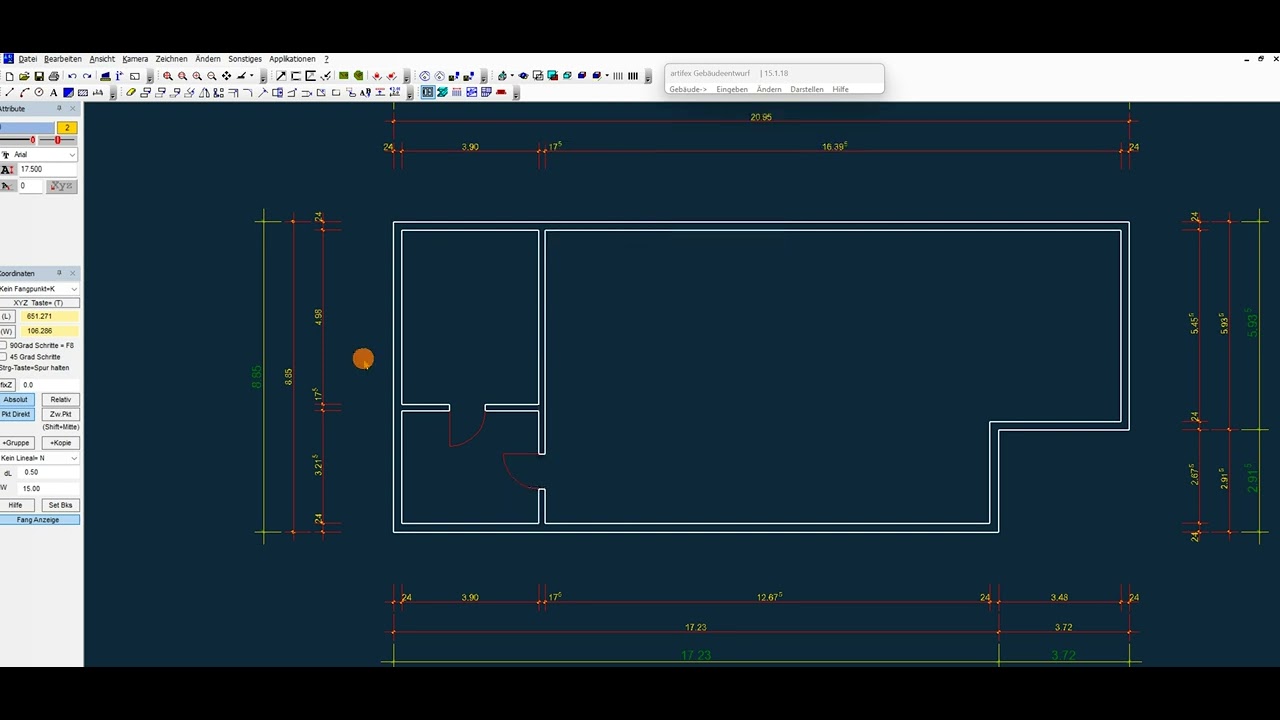Open Kein Fangpunkt=K dropdown
The image size is (1280, 720).
pos(73,289)
